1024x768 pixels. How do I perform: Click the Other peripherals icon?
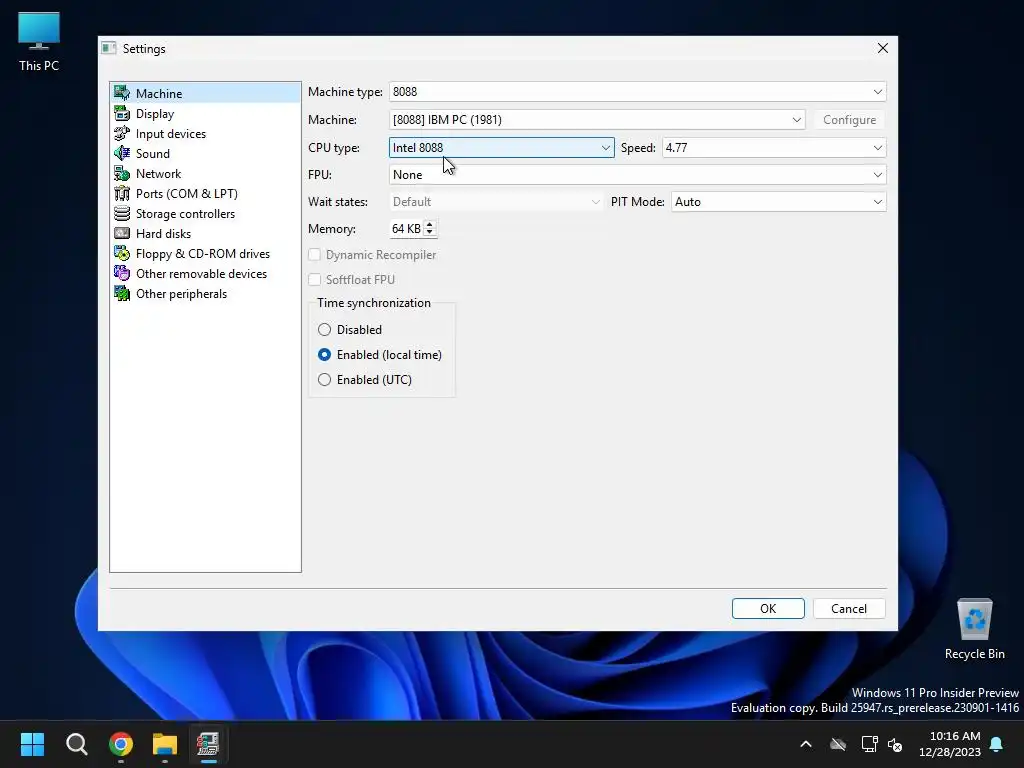tap(121, 293)
